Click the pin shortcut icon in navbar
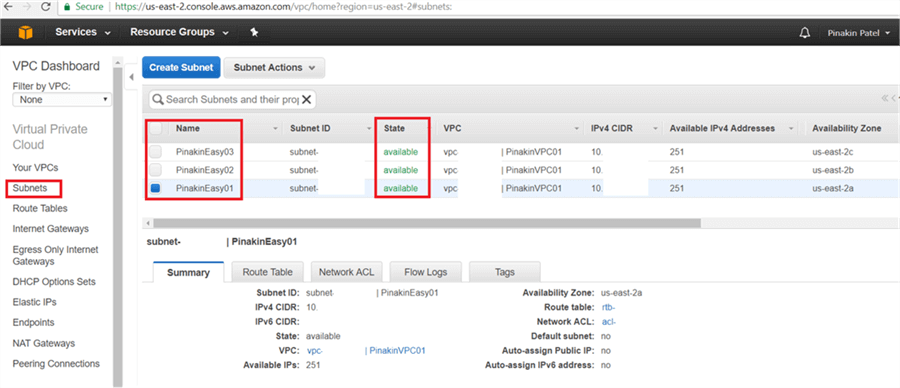 pyautogui.click(x=254, y=33)
